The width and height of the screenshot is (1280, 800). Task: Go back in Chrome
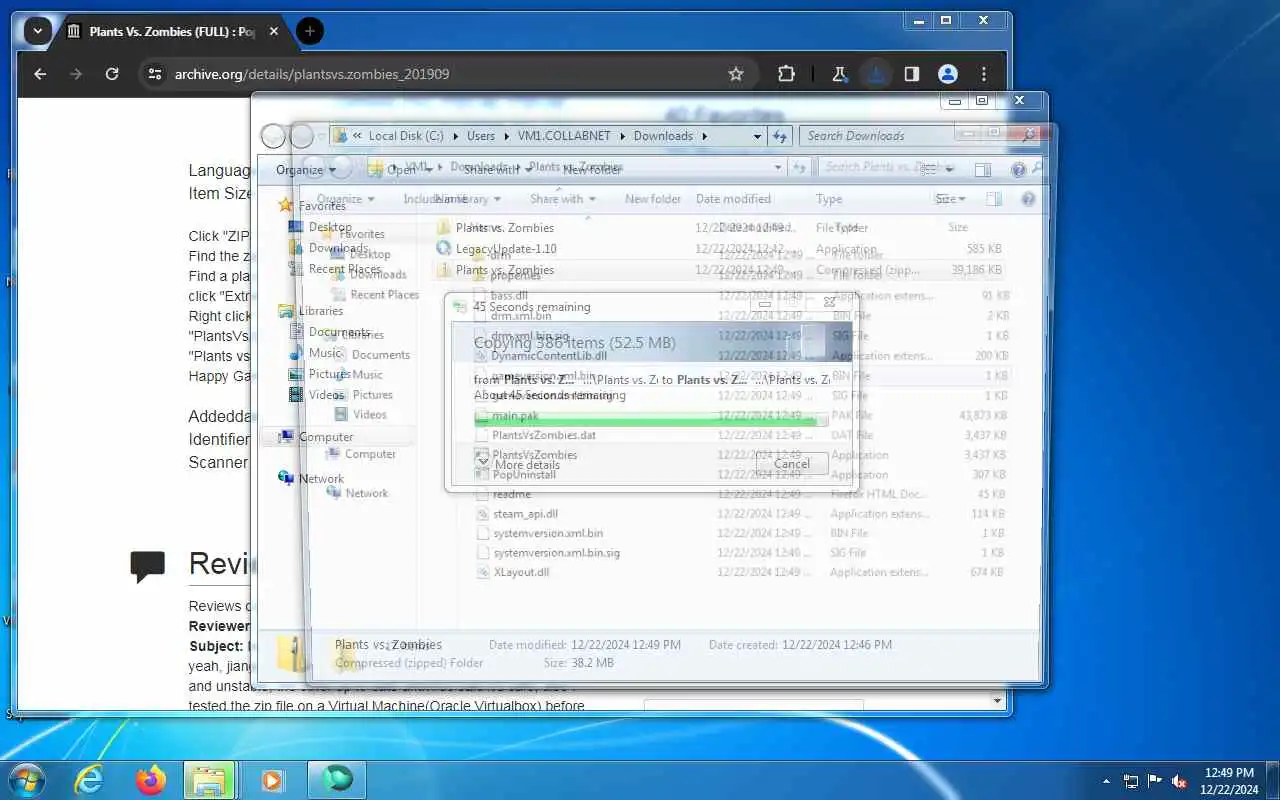coord(40,74)
